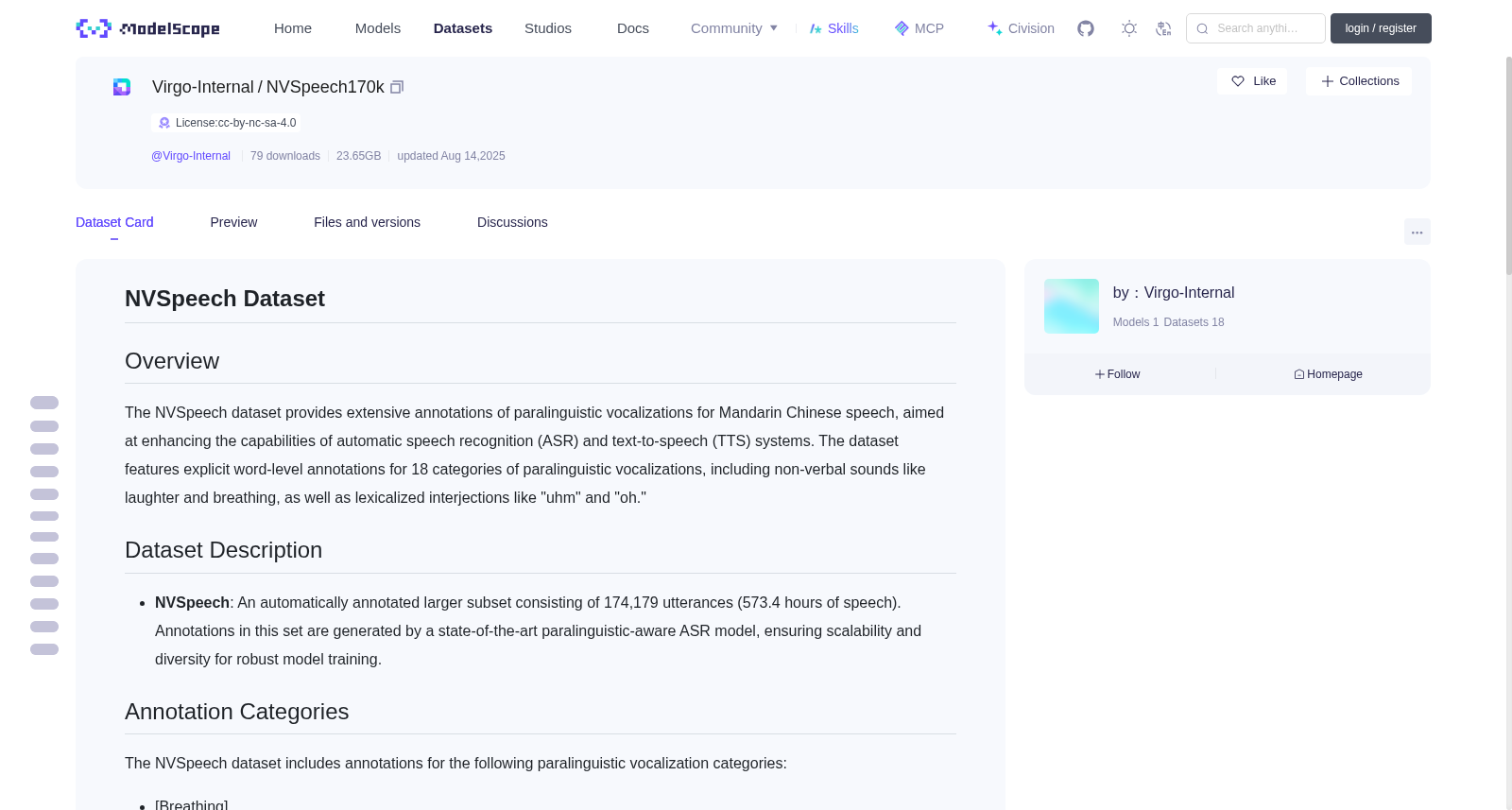Click the 'NVSpeech Dataset' heading
Viewport: 1512px width, 810px height.
(225, 299)
